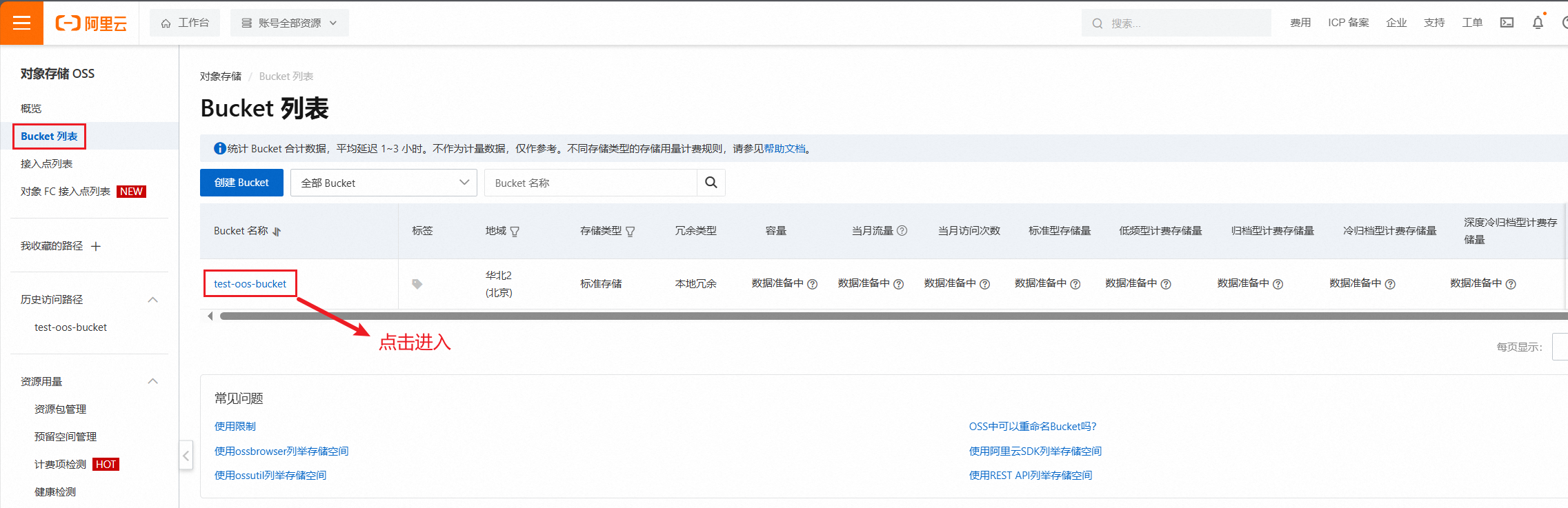Open 使用ossutil列举存储空间 link
The image size is (1568, 508).
(270, 475)
